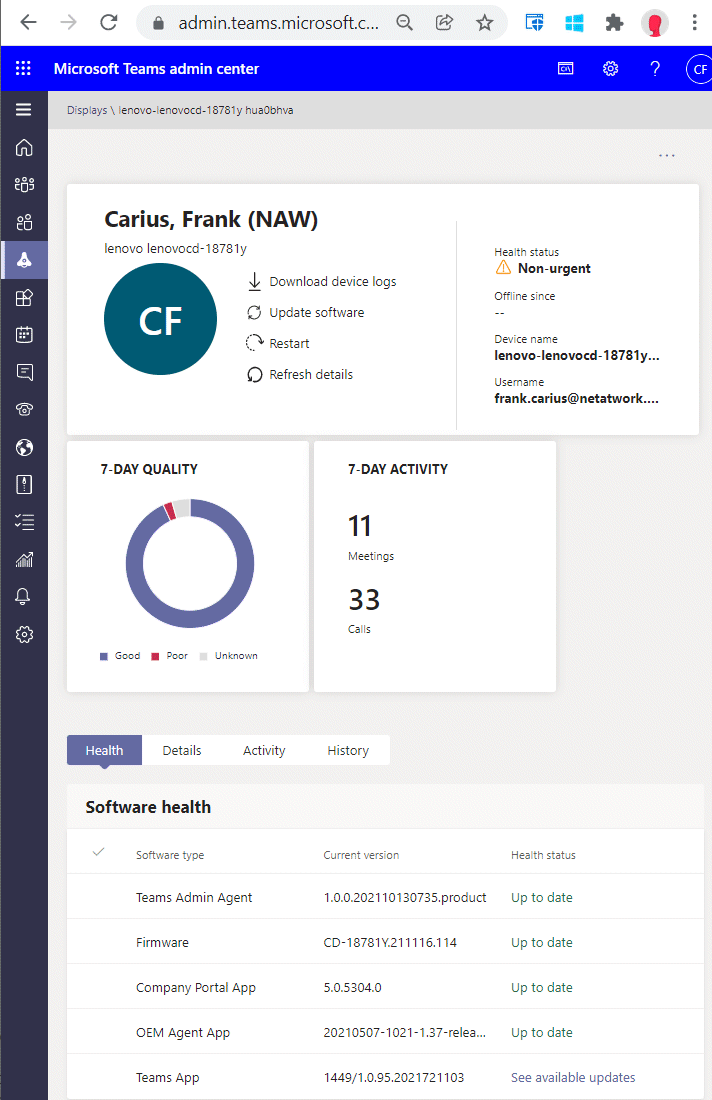Open the app launcher waffle icon
The image size is (712, 1100).
23,68
